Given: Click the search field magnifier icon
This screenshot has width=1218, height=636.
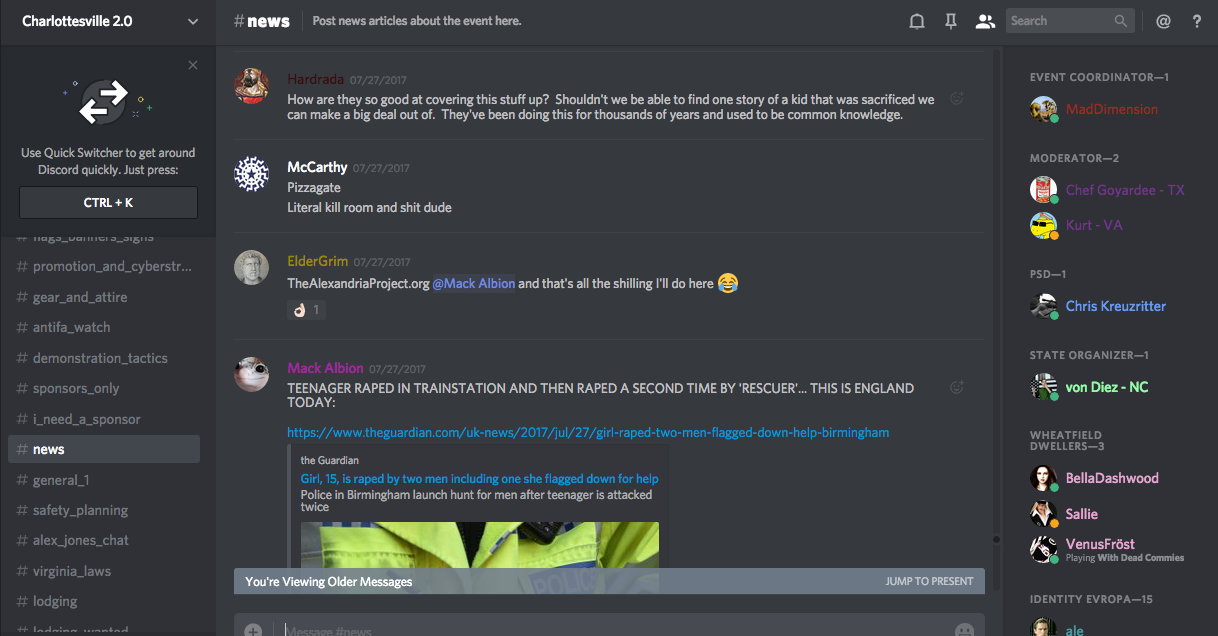Looking at the screenshot, I should pyautogui.click(x=1121, y=21).
